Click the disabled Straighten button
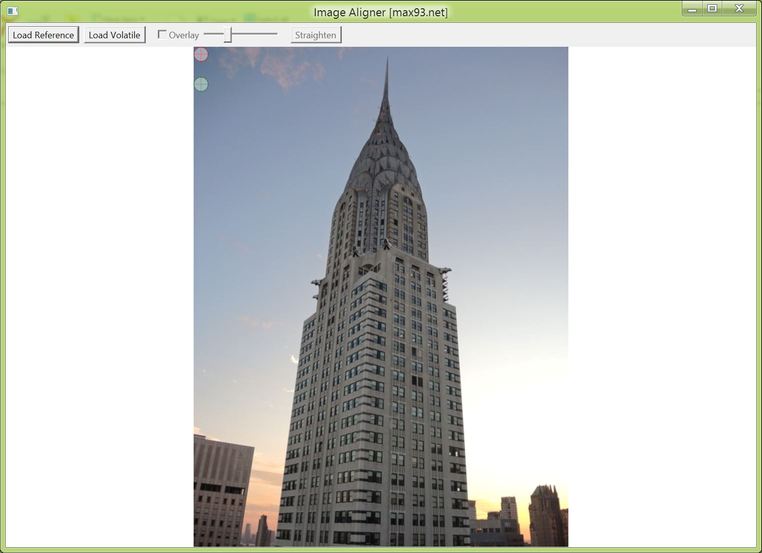The image size is (762, 553). coord(316,35)
